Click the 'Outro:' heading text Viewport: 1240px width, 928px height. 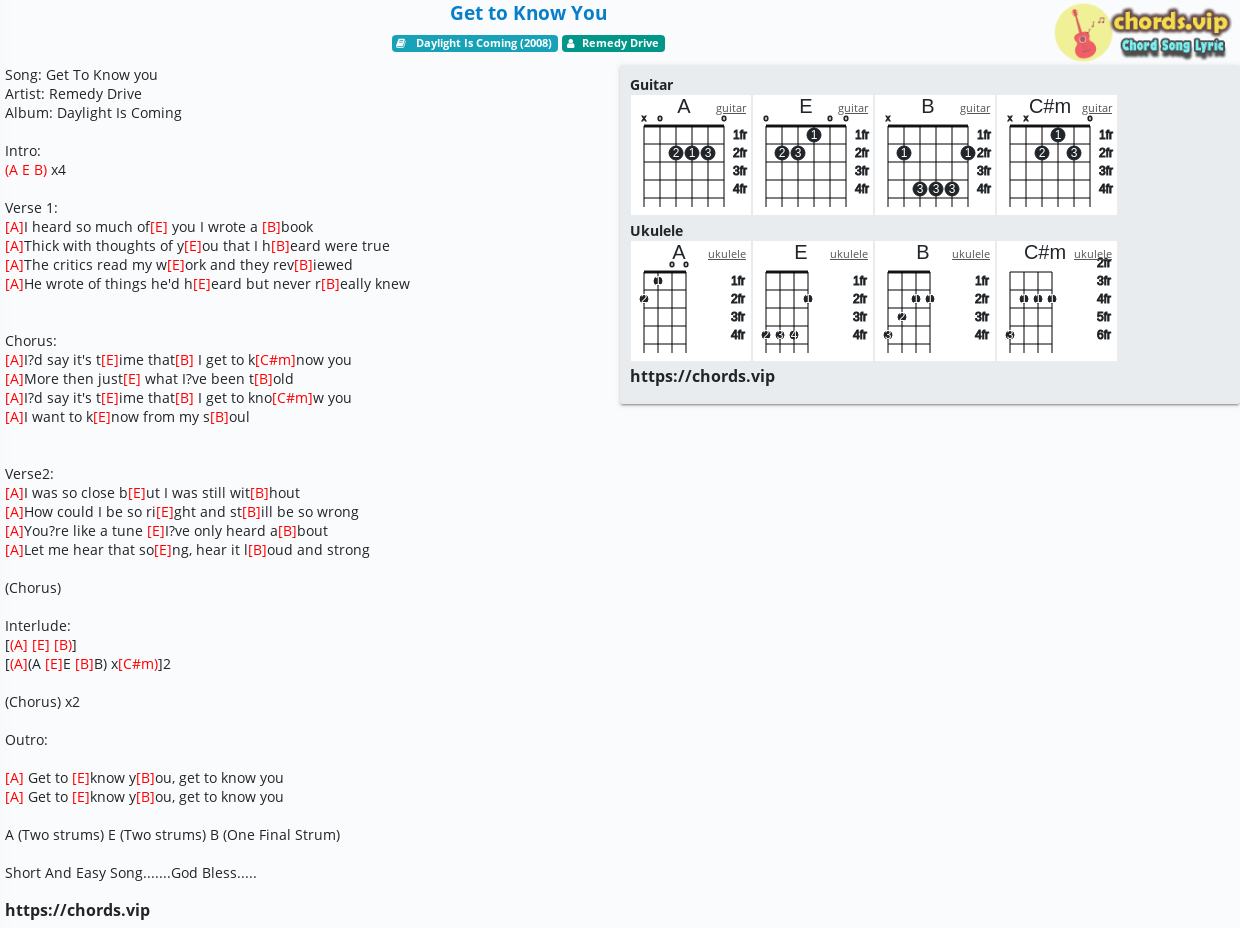click(26, 740)
